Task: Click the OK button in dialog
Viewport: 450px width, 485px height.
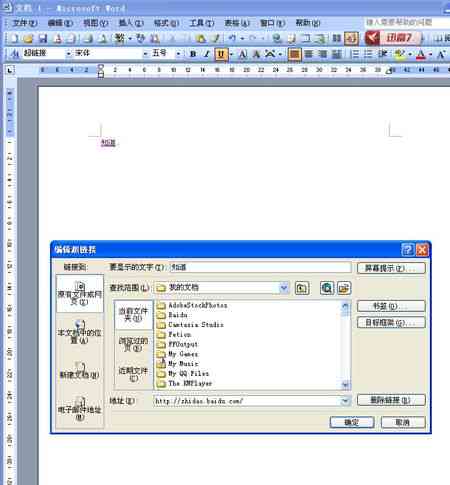Action: 352,422
